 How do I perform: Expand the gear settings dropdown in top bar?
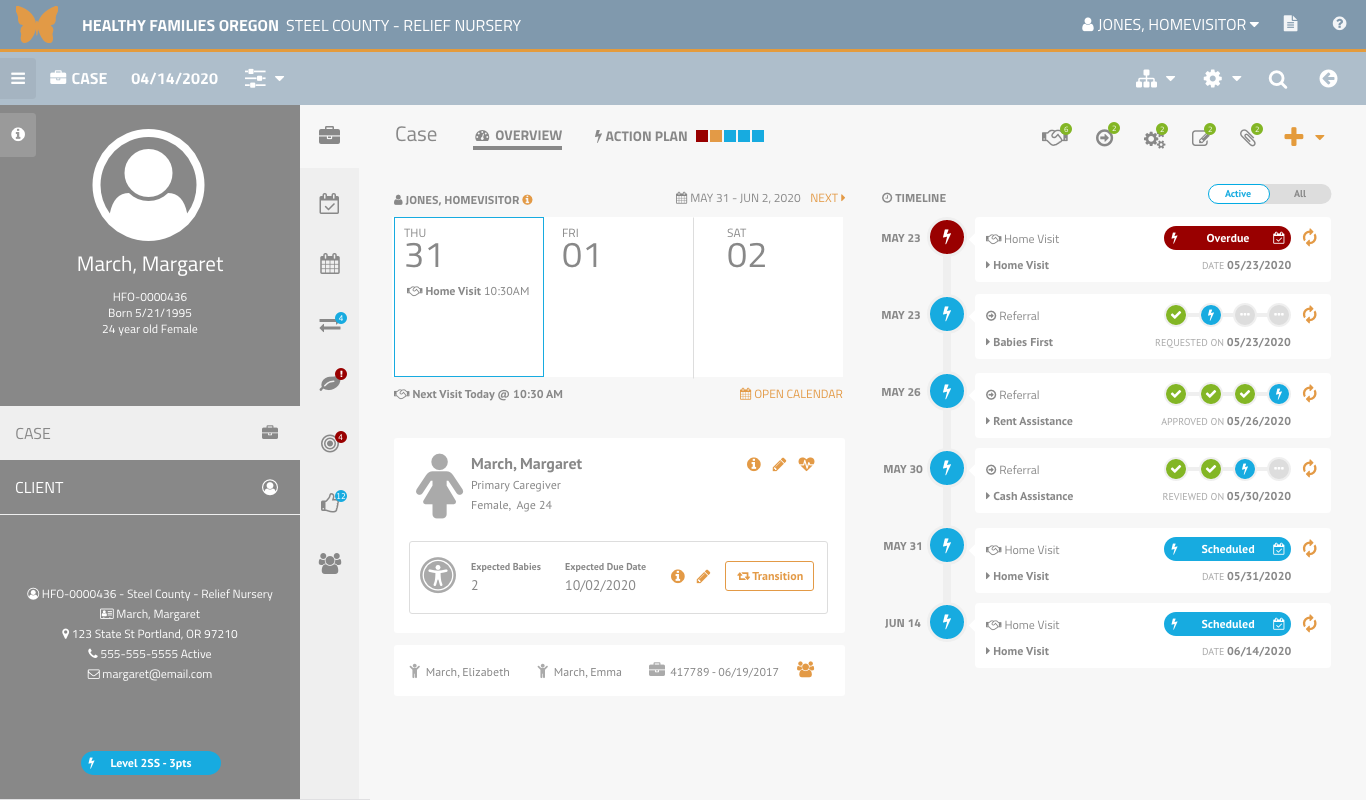[1221, 79]
